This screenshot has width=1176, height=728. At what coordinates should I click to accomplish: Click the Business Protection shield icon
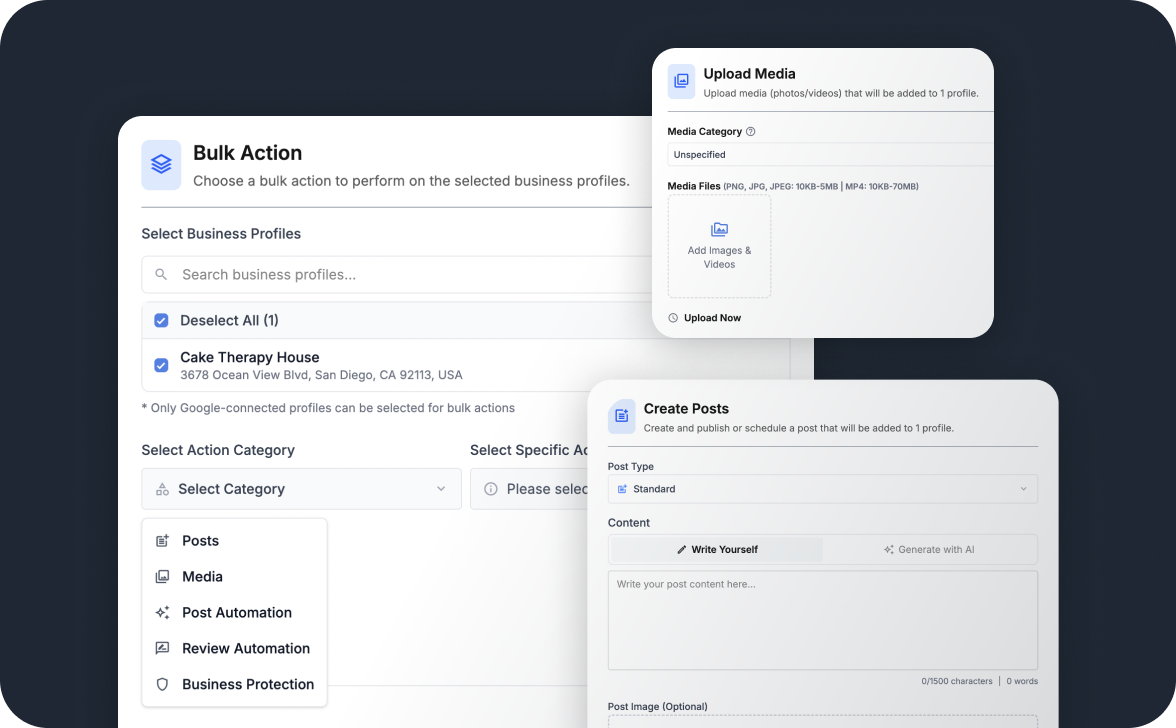[162, 685]
